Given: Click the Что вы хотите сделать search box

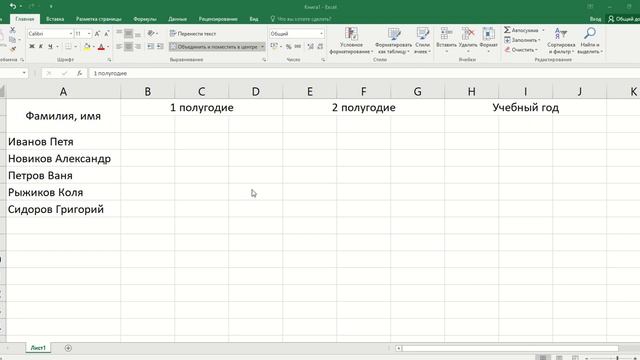Looking at the screenshot, I should (300, 19).
